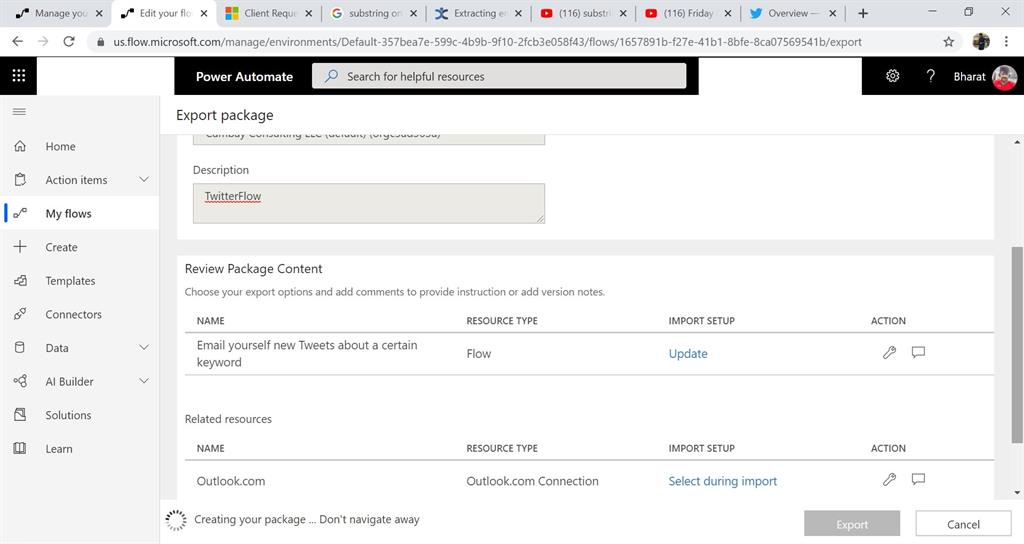Image resolution: width=1024 pixels, height=544 pixels.
Task: Click the scrollbar down arrow
Action: point(1017,493)
